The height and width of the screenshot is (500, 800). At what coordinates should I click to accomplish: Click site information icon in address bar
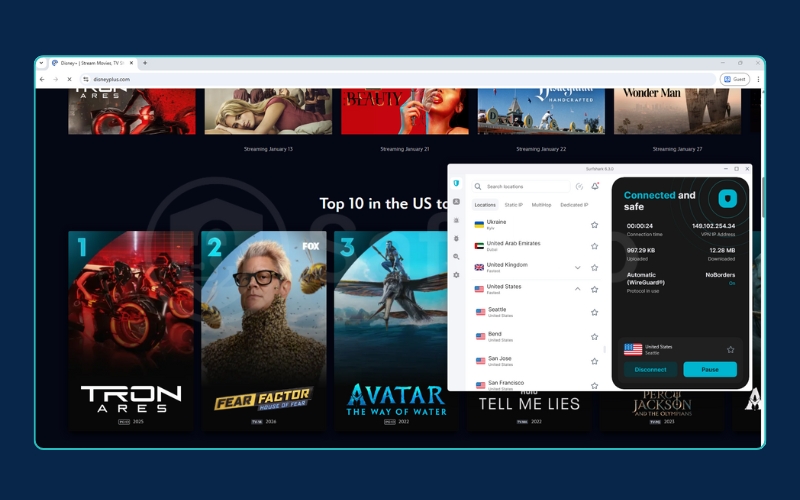(x=86, y=79)
